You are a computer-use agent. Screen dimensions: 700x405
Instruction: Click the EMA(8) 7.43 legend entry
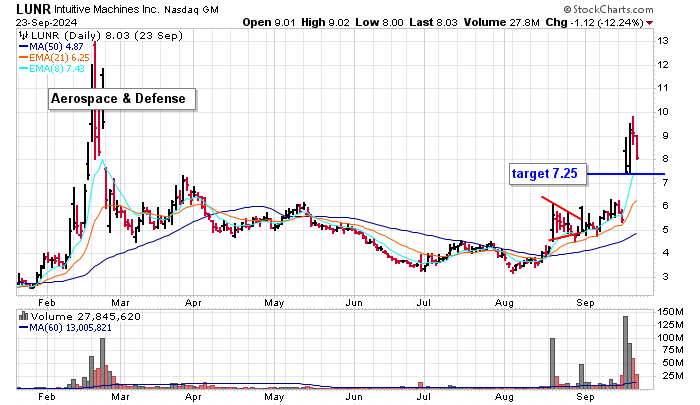coord(51,69)
